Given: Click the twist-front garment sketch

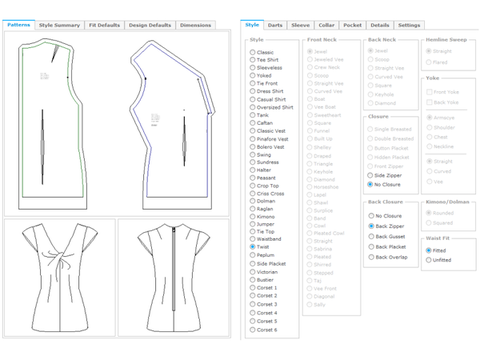Looking at the screenshot, I should [60, 277].
